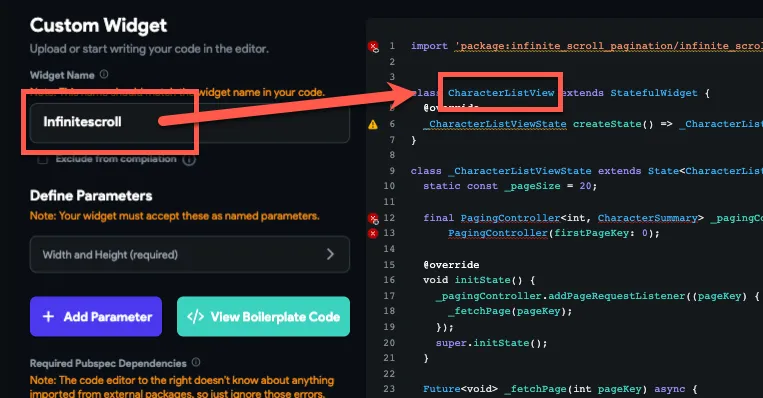The image size is (763, 398).
Task: Click the error marker on line 13
Action: [373, 234]
